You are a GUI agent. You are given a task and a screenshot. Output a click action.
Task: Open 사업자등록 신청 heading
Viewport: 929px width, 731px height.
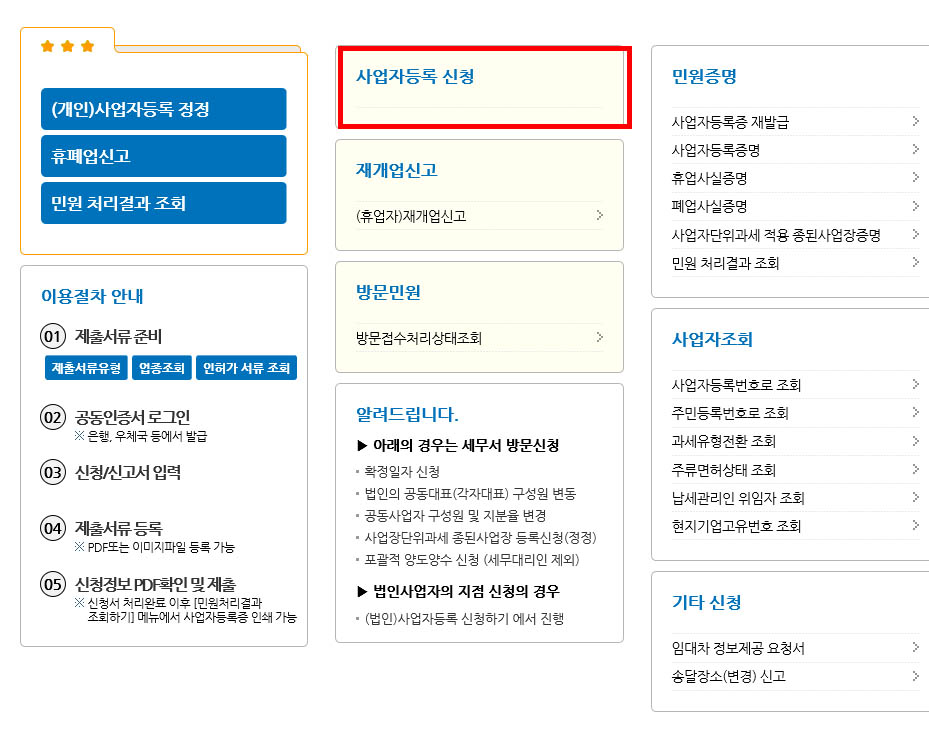[x=415, y=76]
